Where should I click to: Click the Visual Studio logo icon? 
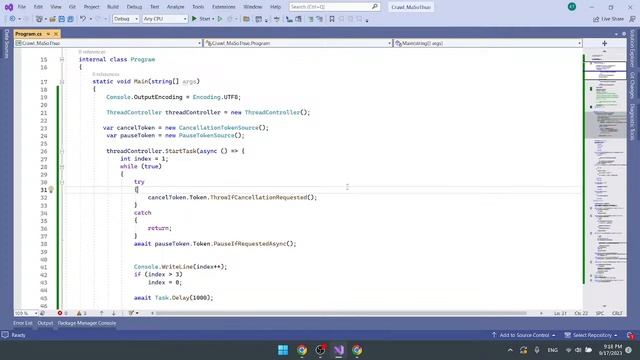point(9,7)
